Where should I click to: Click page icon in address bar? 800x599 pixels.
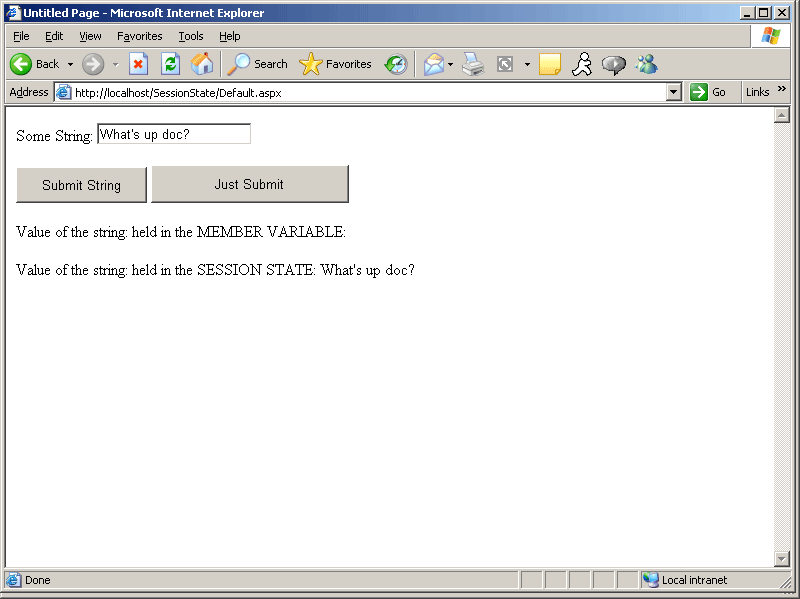[x=64, y=92]
